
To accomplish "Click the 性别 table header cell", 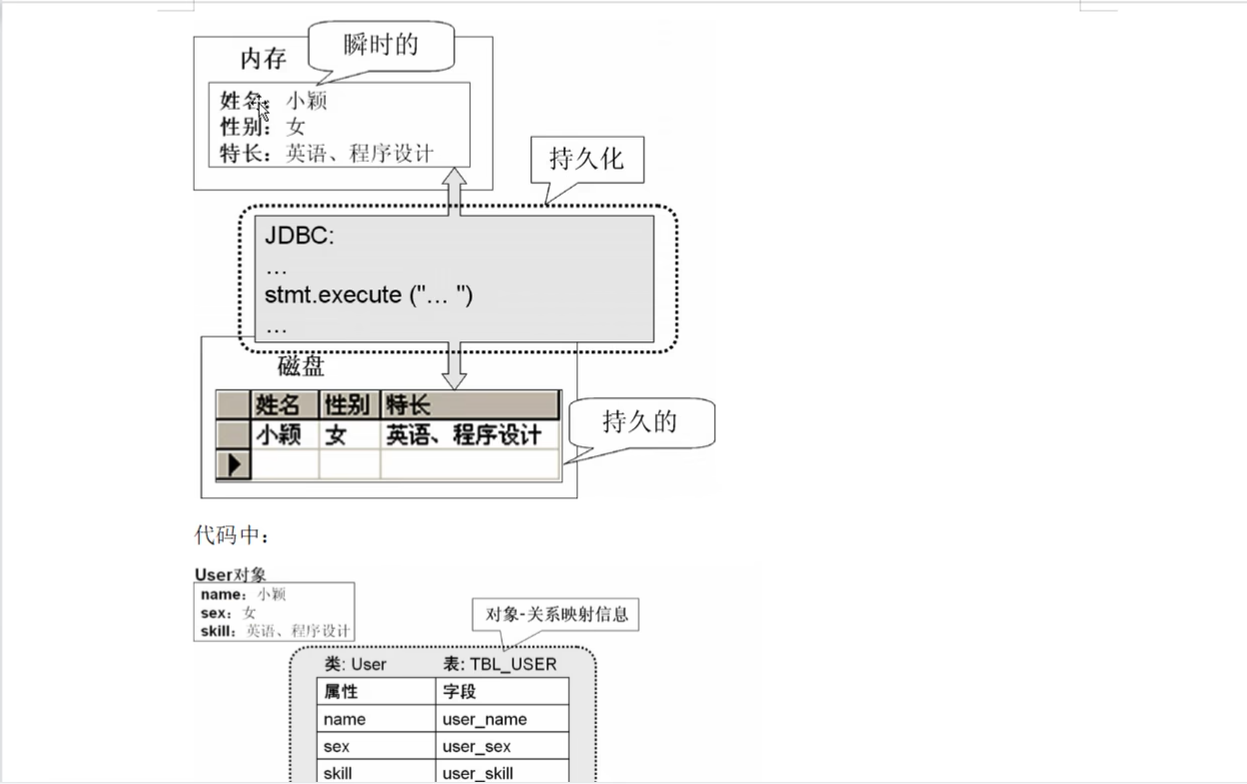I will coord(350,403).
